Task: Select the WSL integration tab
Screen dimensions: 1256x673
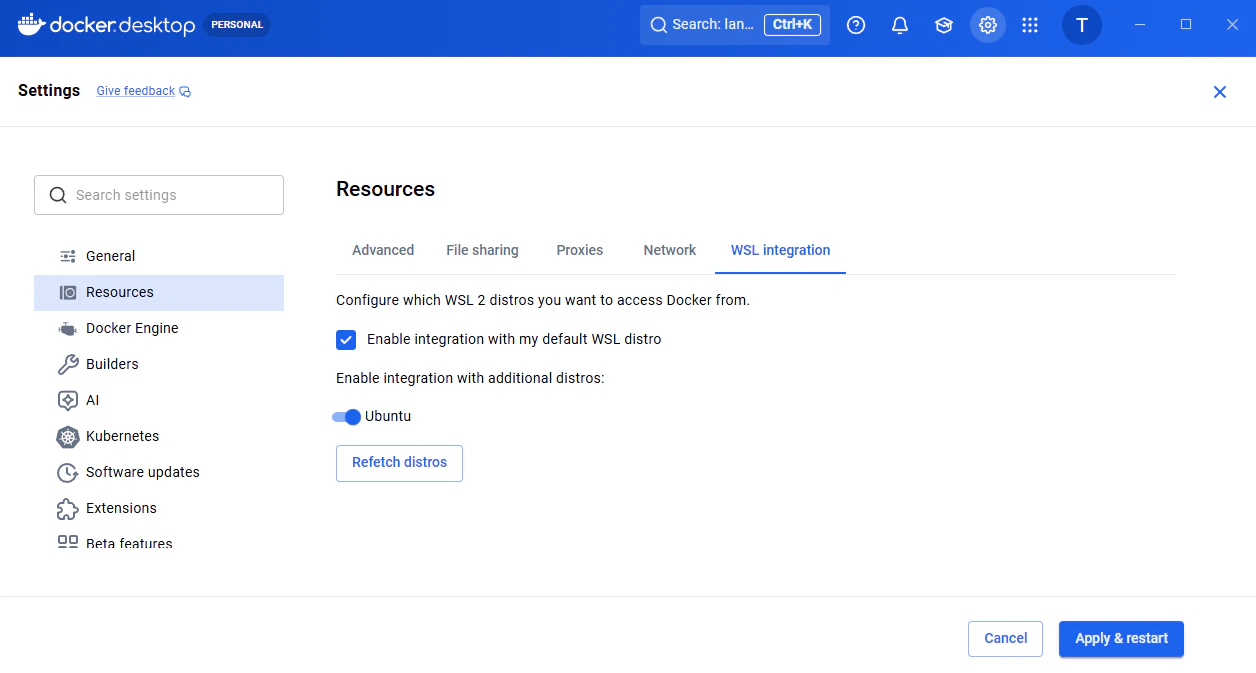Action: point(781,250)
